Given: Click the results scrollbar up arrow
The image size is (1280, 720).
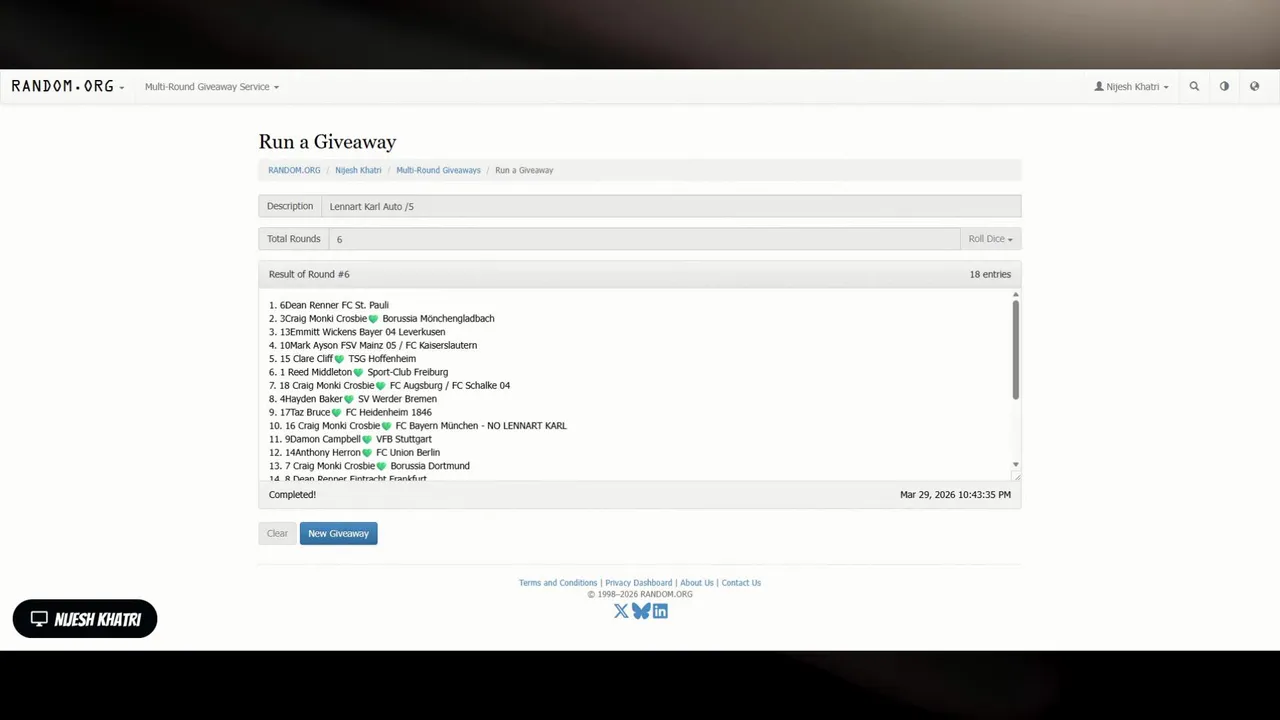Looking at the screenshot, I should point(1016,294).
